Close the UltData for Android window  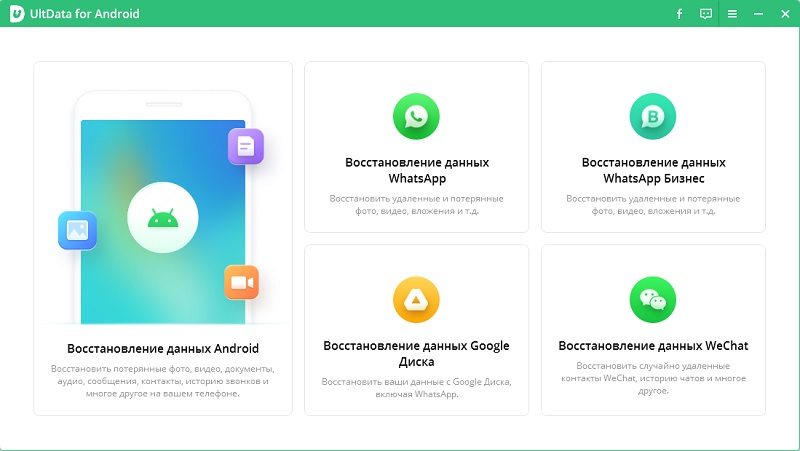click(783, 14)
